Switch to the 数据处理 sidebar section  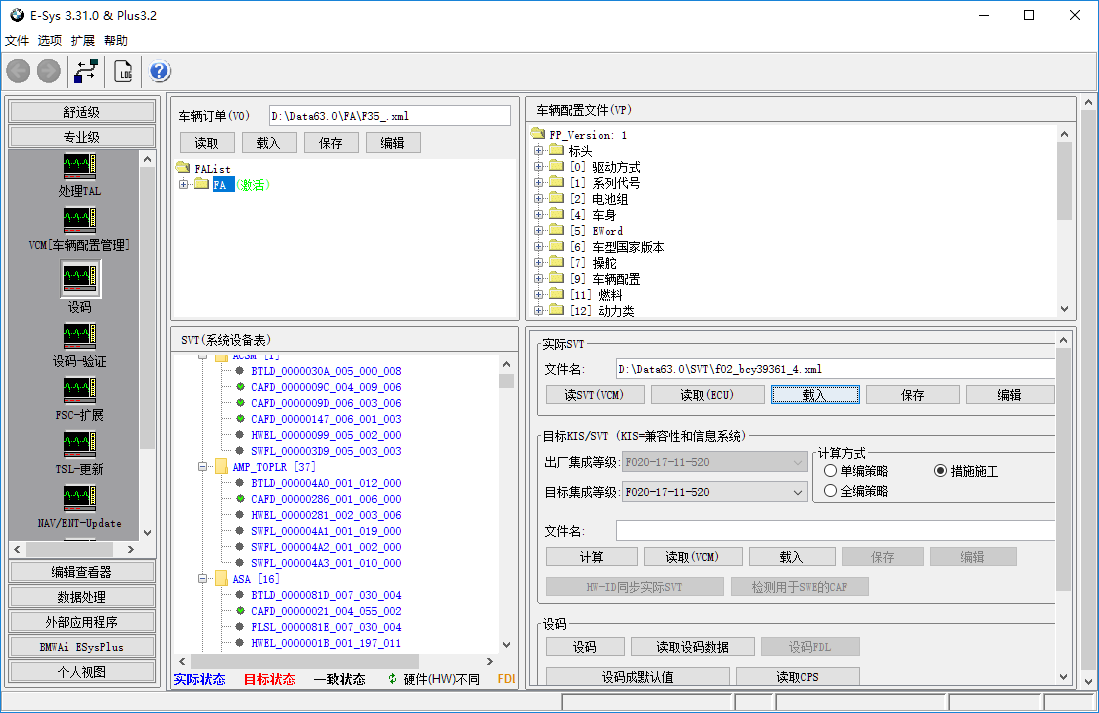pos(82,597)
